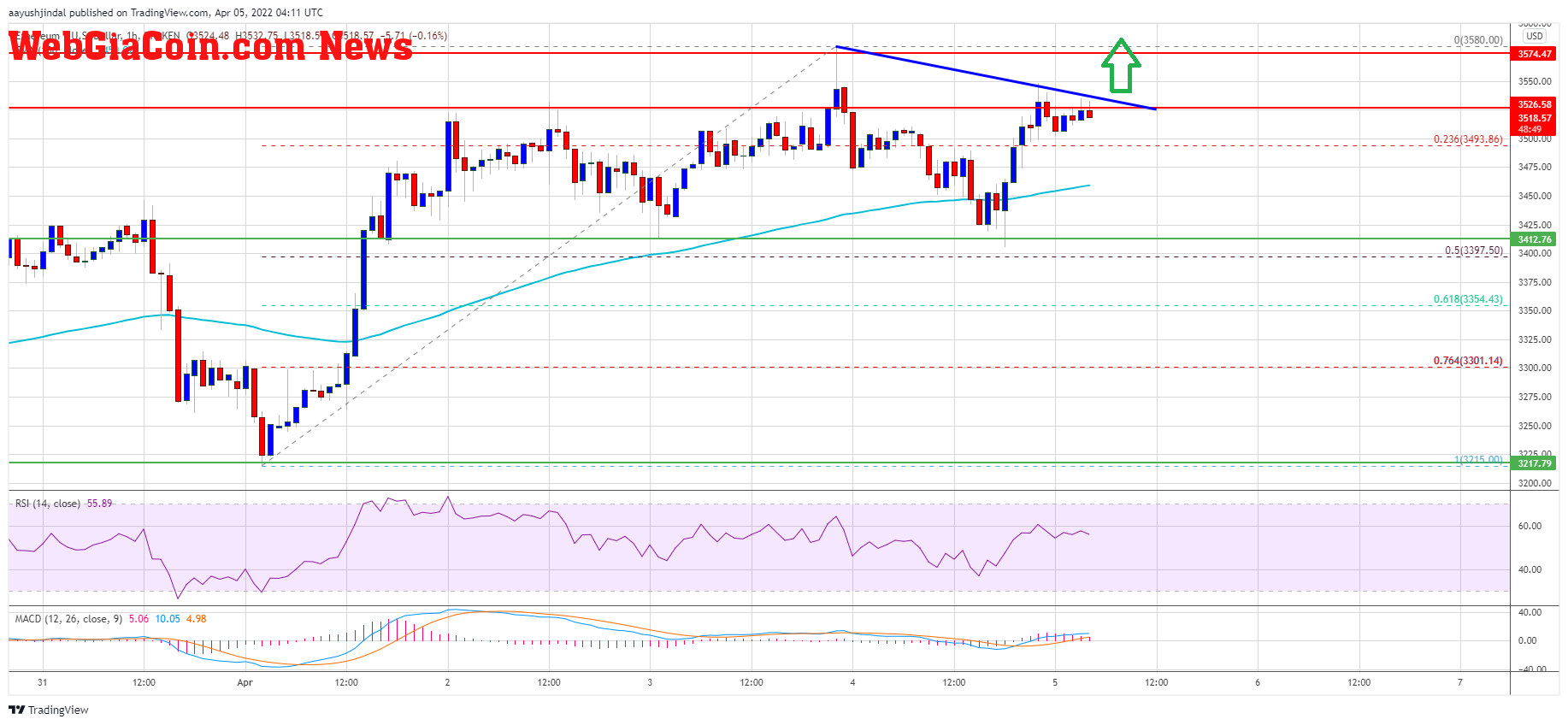Select the green 3412.76 support price label
Viewport: 1568px width, 725px height.
pos(1535,239)
